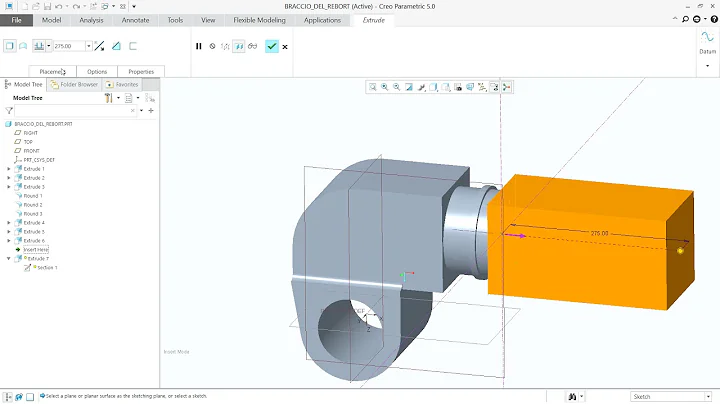Click Model Tree filter funnel icon
The height and width of the screenshot is (404, 720).
tap(9, 111)
